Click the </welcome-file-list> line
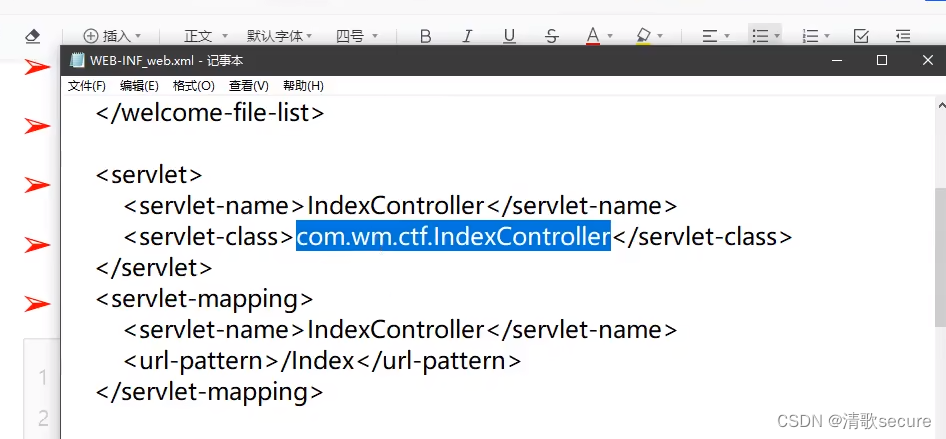This screenshot has height=439, width=946. point(210,113)
